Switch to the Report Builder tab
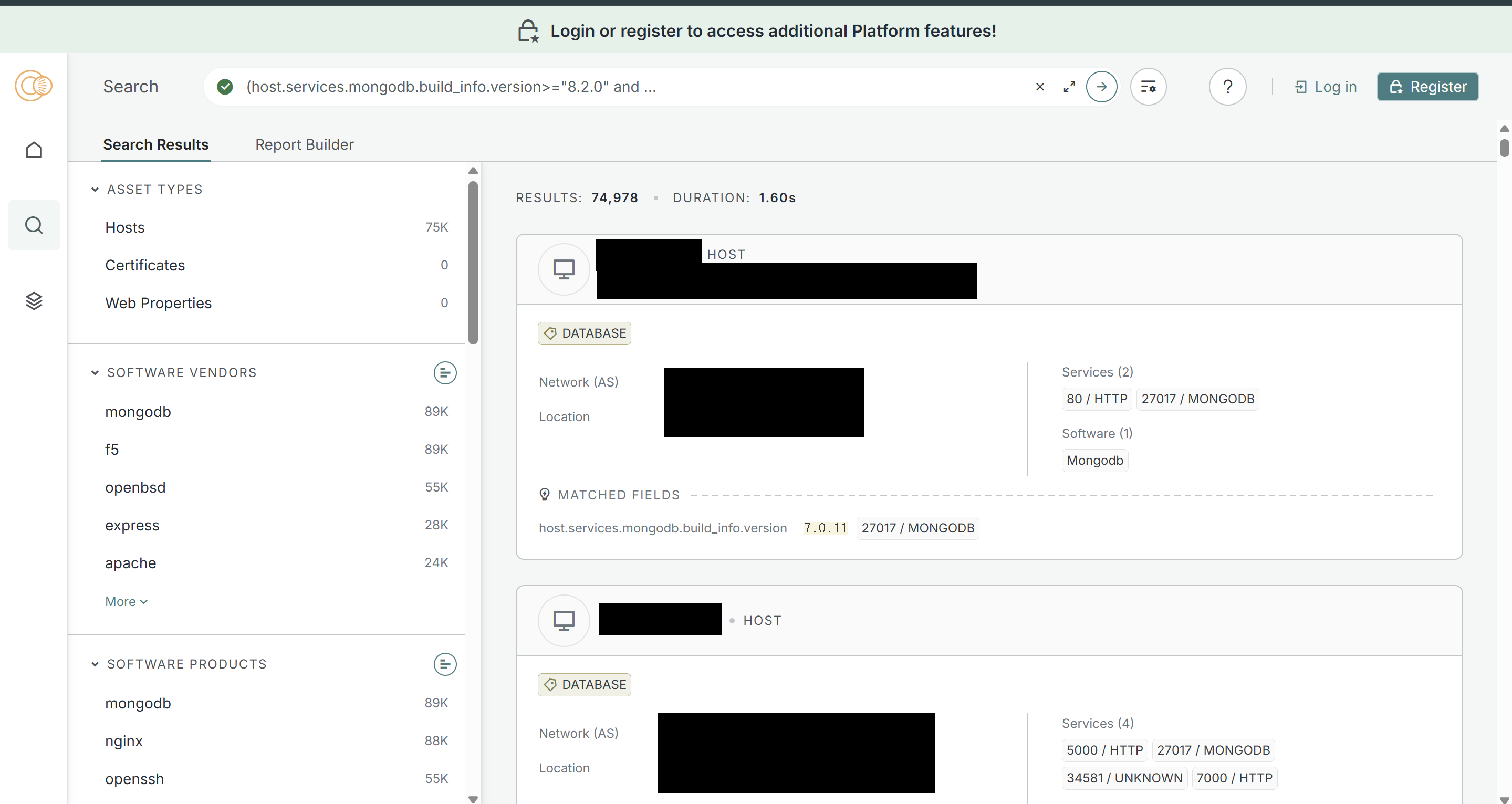 click(304, 144)
